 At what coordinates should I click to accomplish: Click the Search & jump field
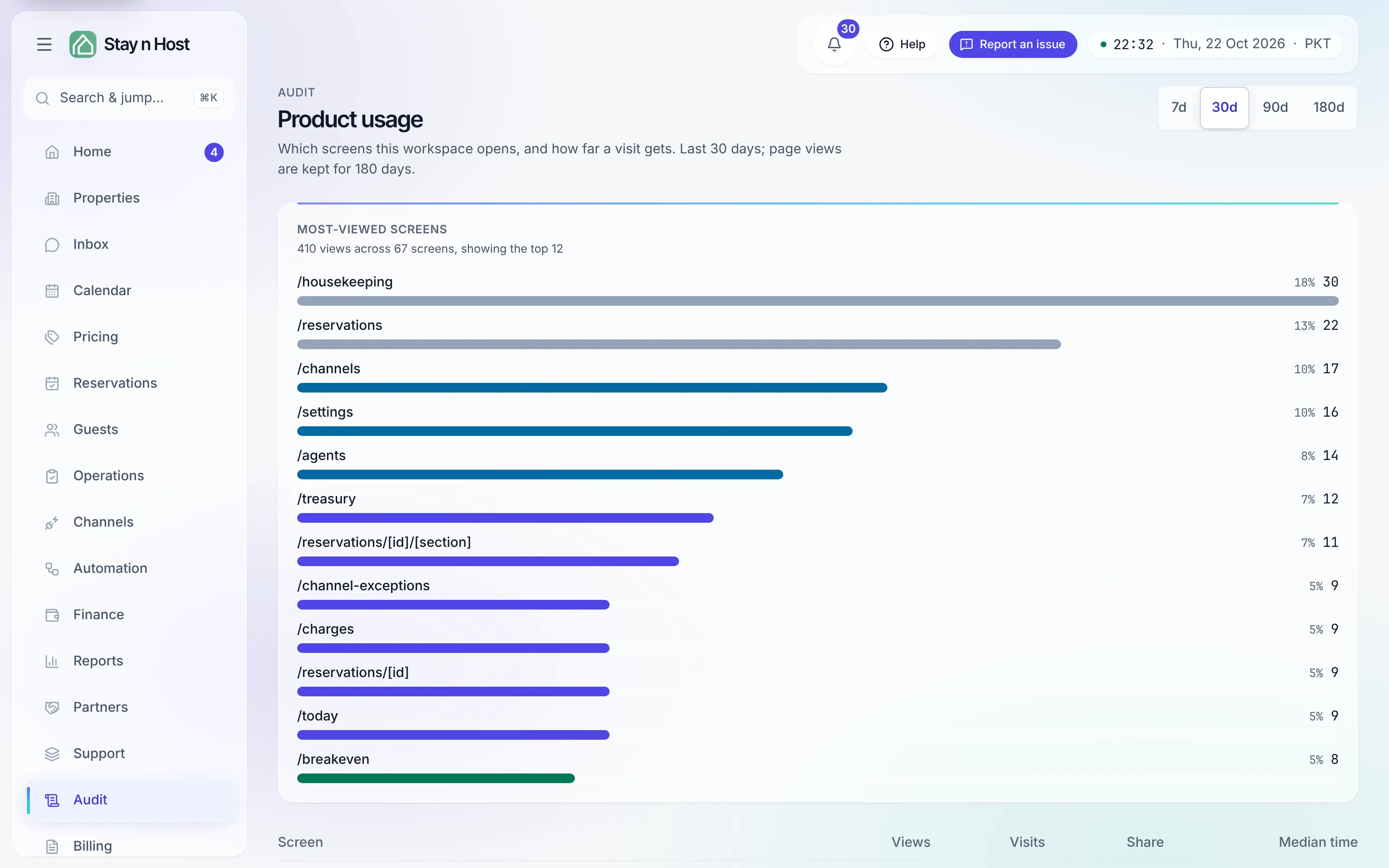coord(130,98)
